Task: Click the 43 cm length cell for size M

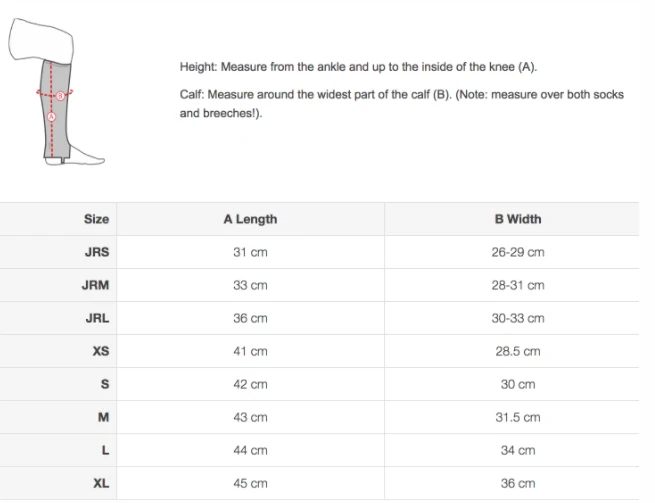Action: (250, 417)
